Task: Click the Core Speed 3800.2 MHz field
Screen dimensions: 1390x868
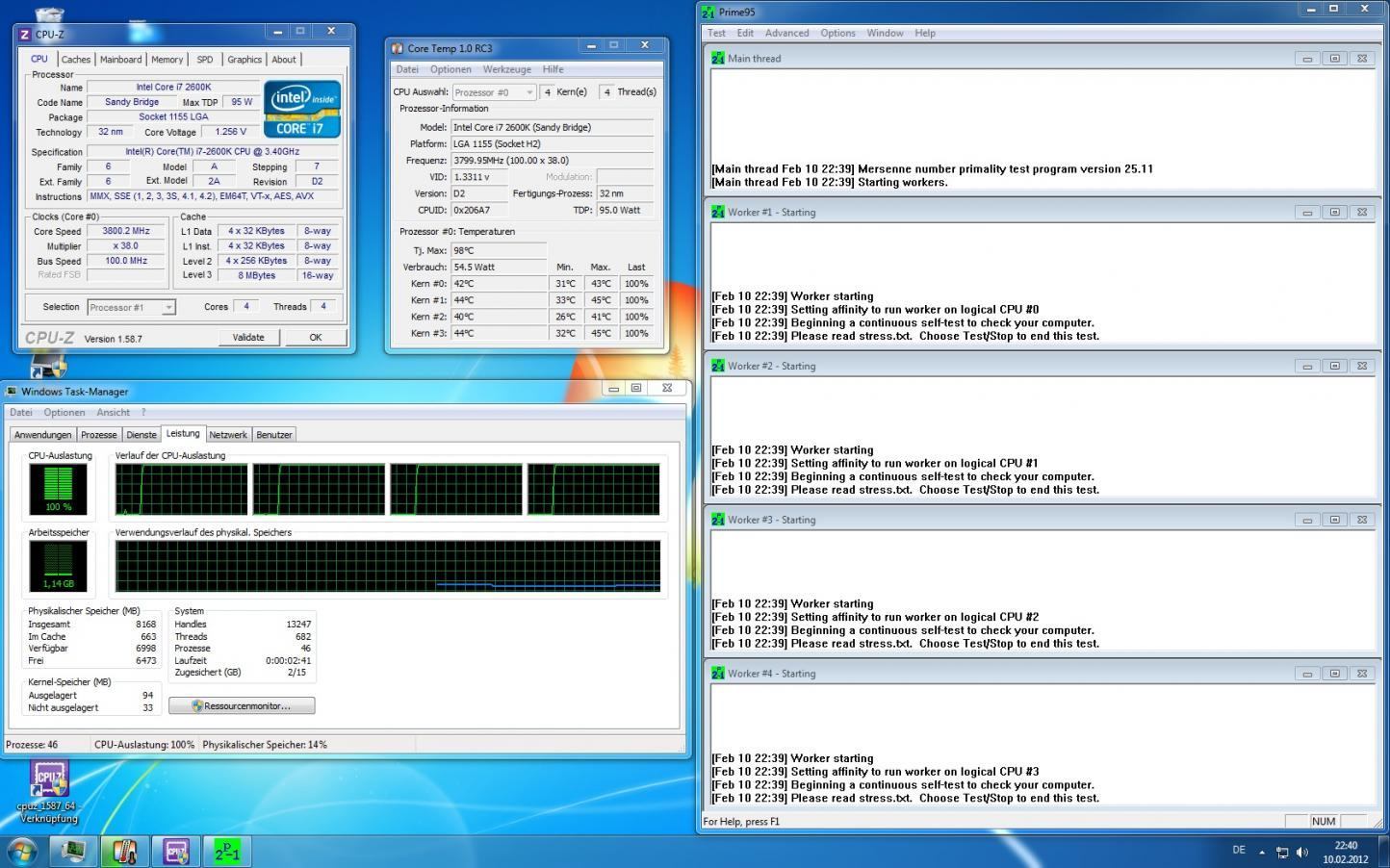Action: [x=126, y=231]
